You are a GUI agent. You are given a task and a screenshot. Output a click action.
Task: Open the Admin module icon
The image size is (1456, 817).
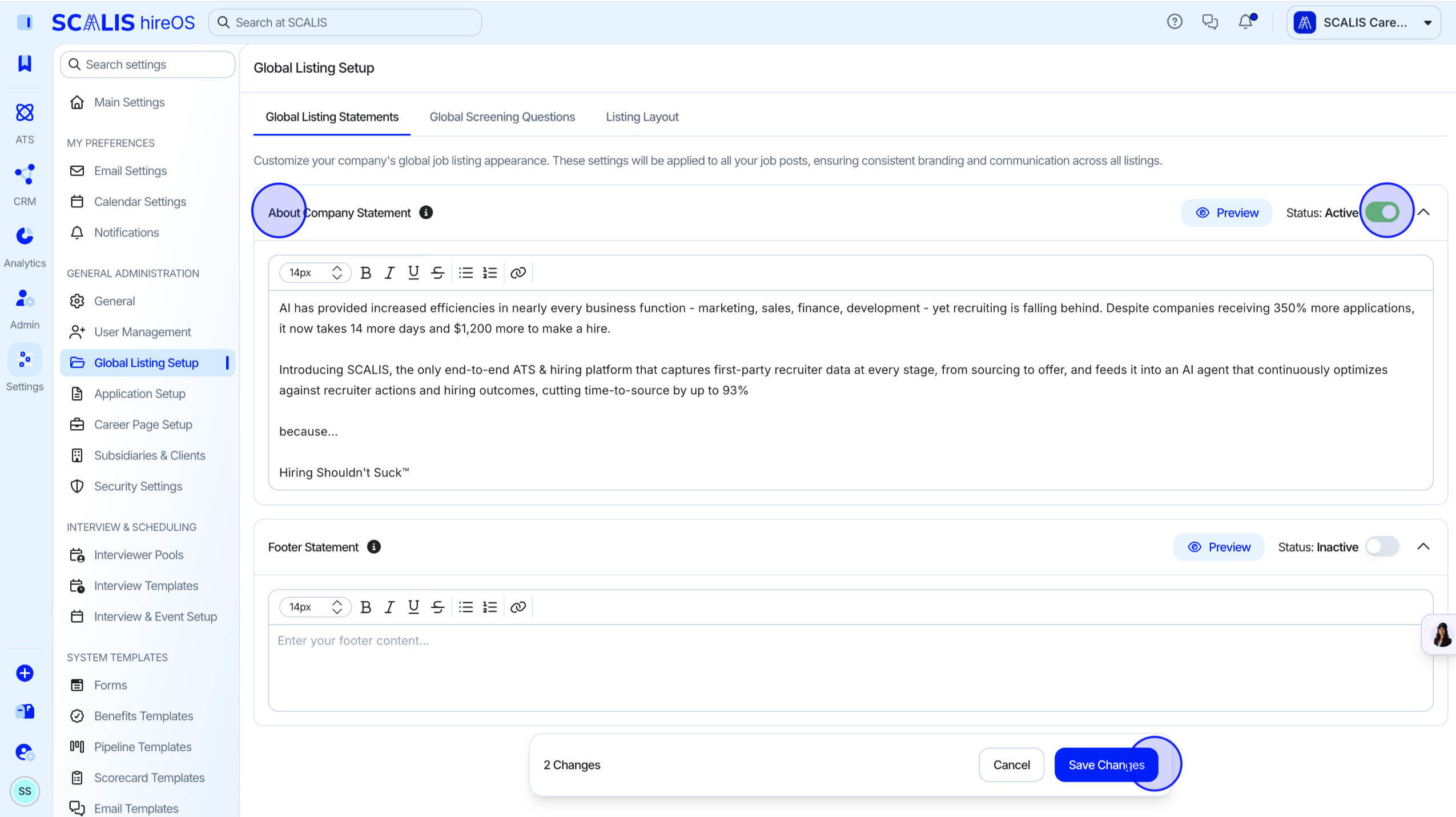tap(25, 298)
